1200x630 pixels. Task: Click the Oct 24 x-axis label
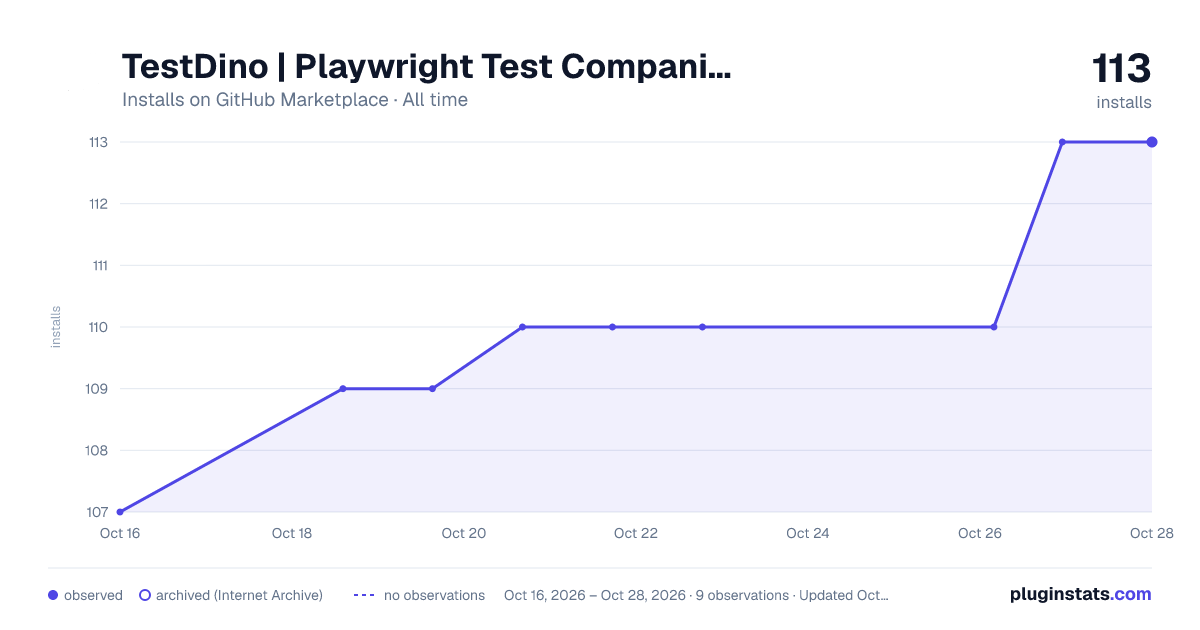pyautogui.click(x=808, y=533)
